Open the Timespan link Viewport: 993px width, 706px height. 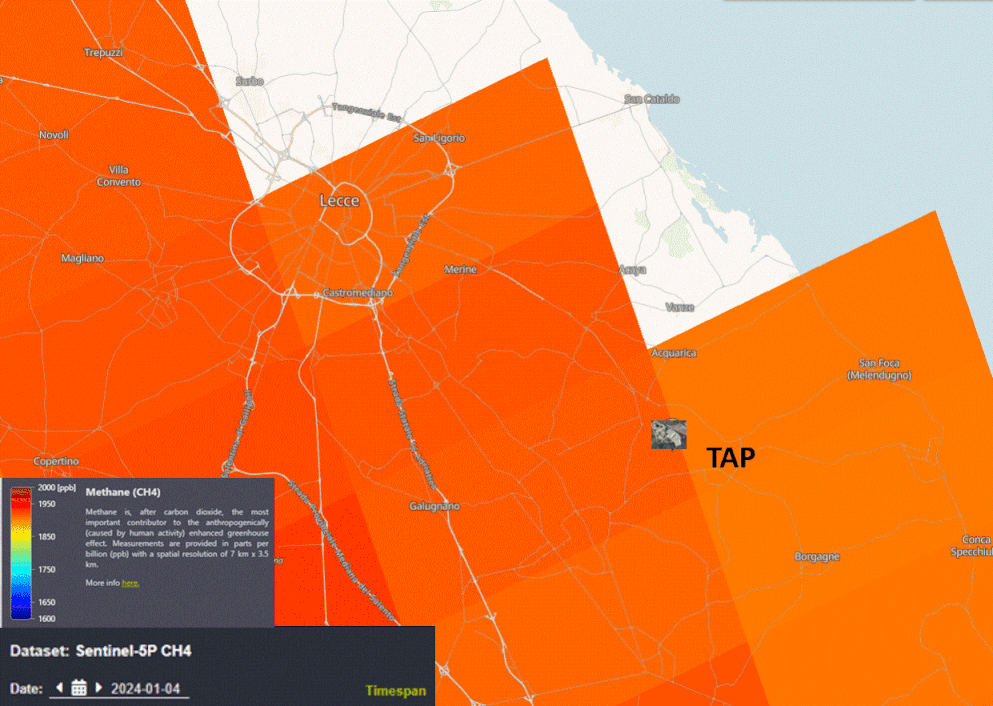point(395,690)
